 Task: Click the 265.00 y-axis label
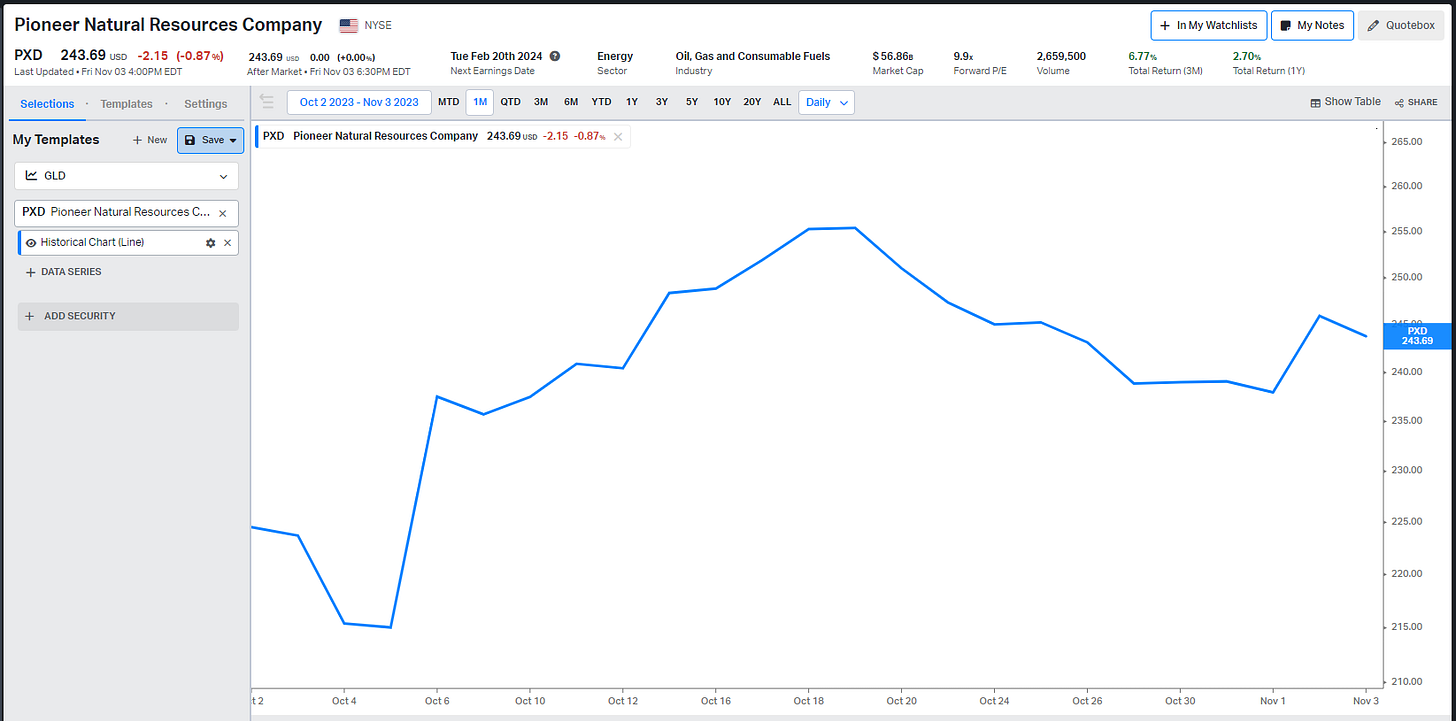(1406, 143)
